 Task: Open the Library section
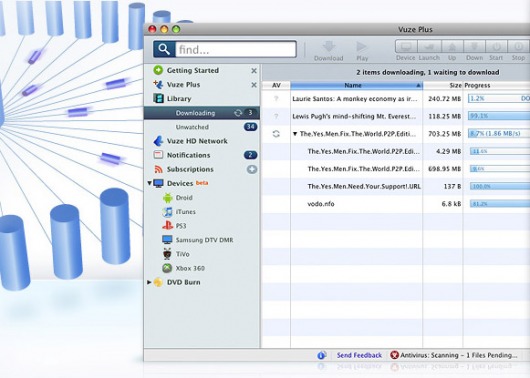point(179,98)
